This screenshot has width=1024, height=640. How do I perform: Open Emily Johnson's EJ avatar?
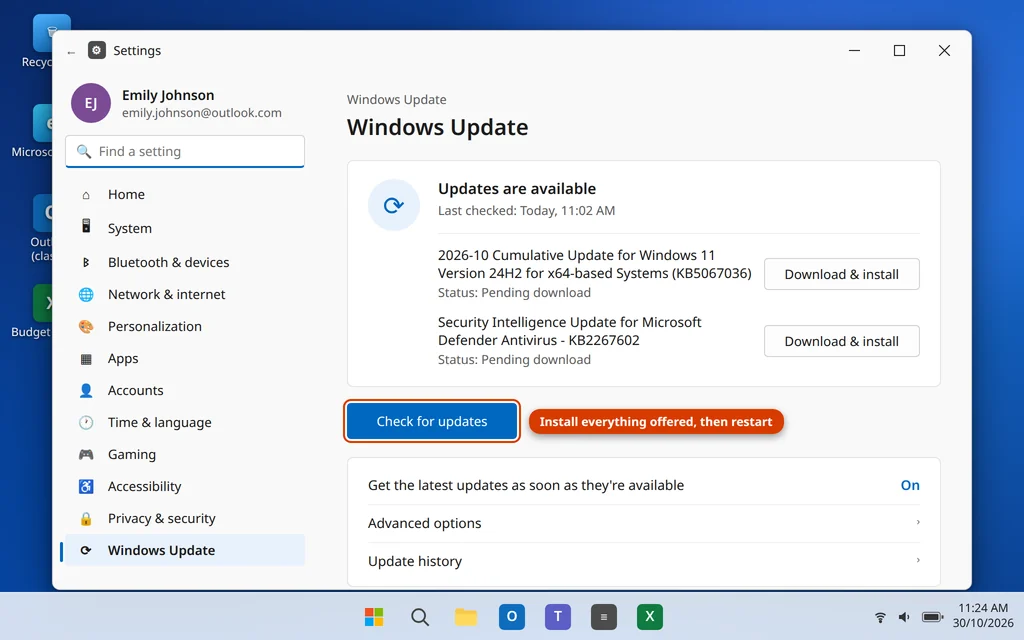coord(91,103)
